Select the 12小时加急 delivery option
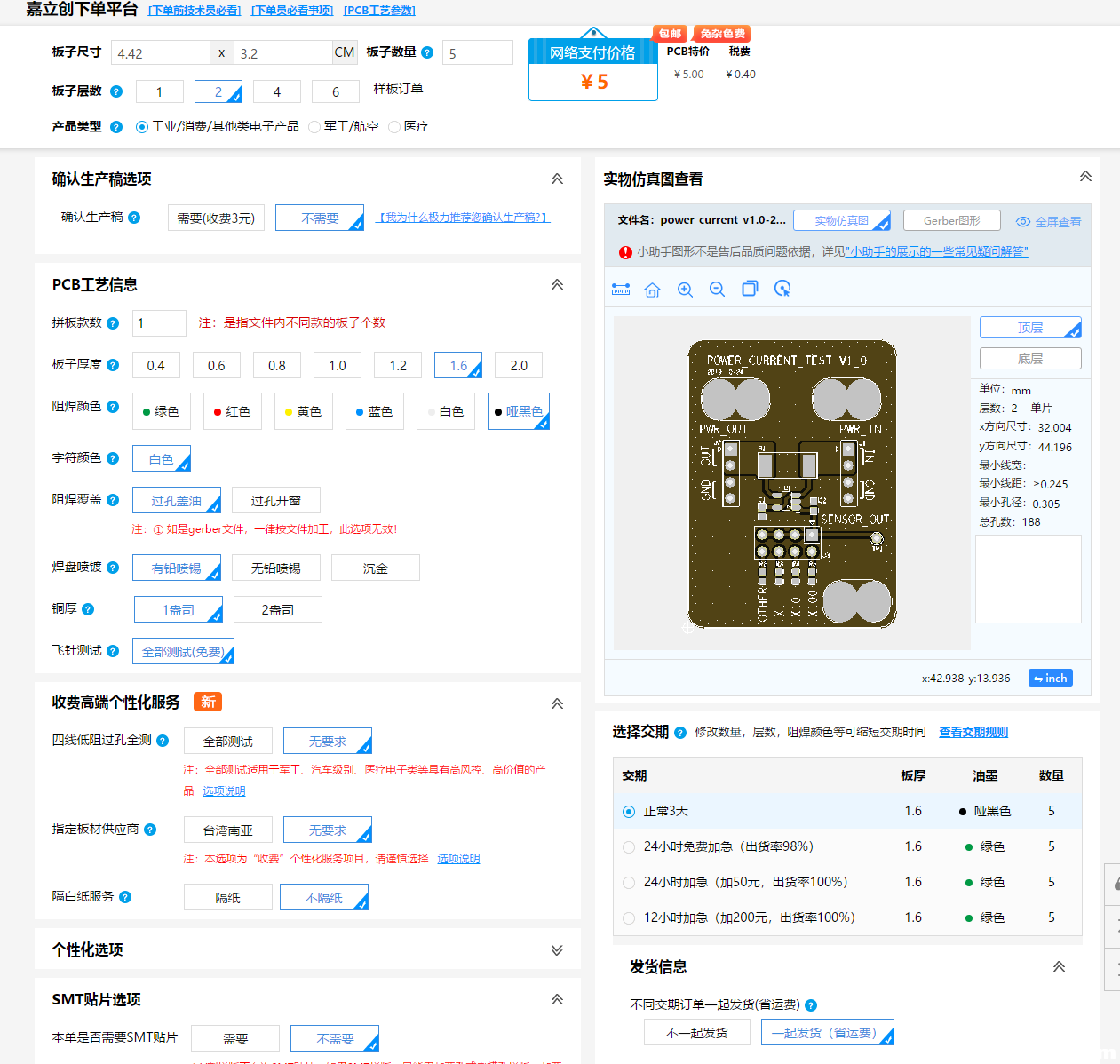Image resolution: width=1120 pixels, height=1064 pixels. 628,917
